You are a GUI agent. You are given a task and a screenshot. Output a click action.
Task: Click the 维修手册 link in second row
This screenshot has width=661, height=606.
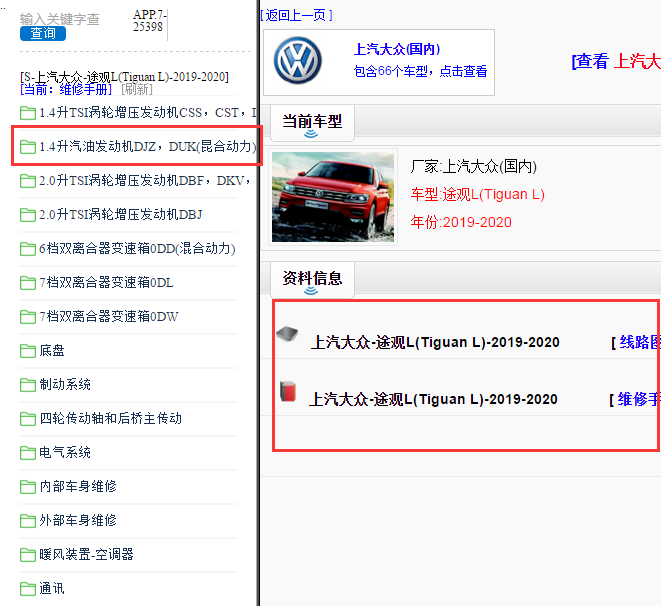click(638, 399)
